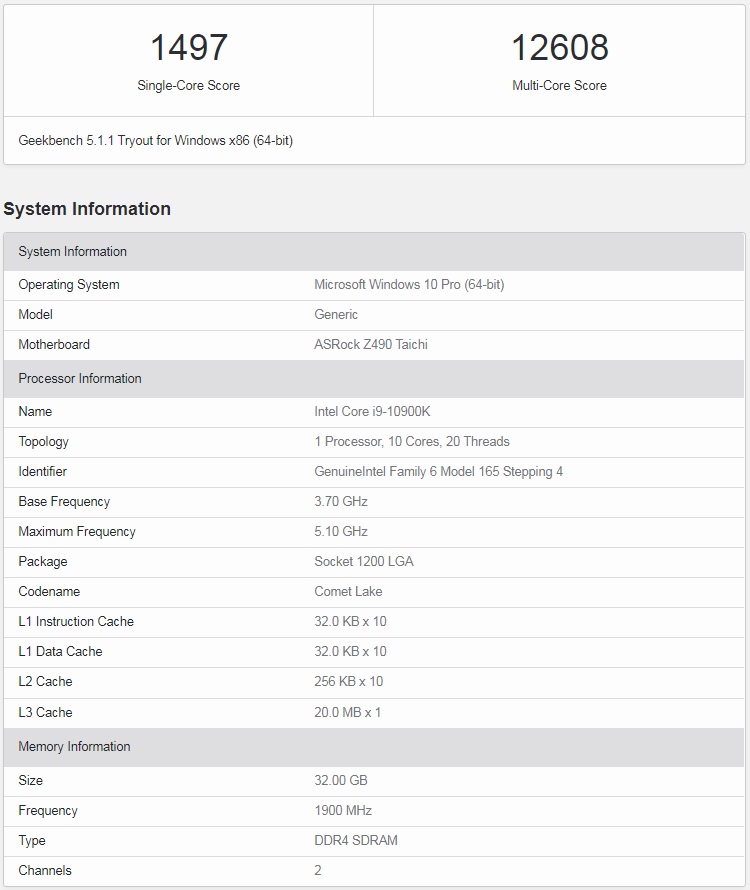Click the Single-Core Score value 1497
This screenshot has width=750, height=890.
pos(189,48)
